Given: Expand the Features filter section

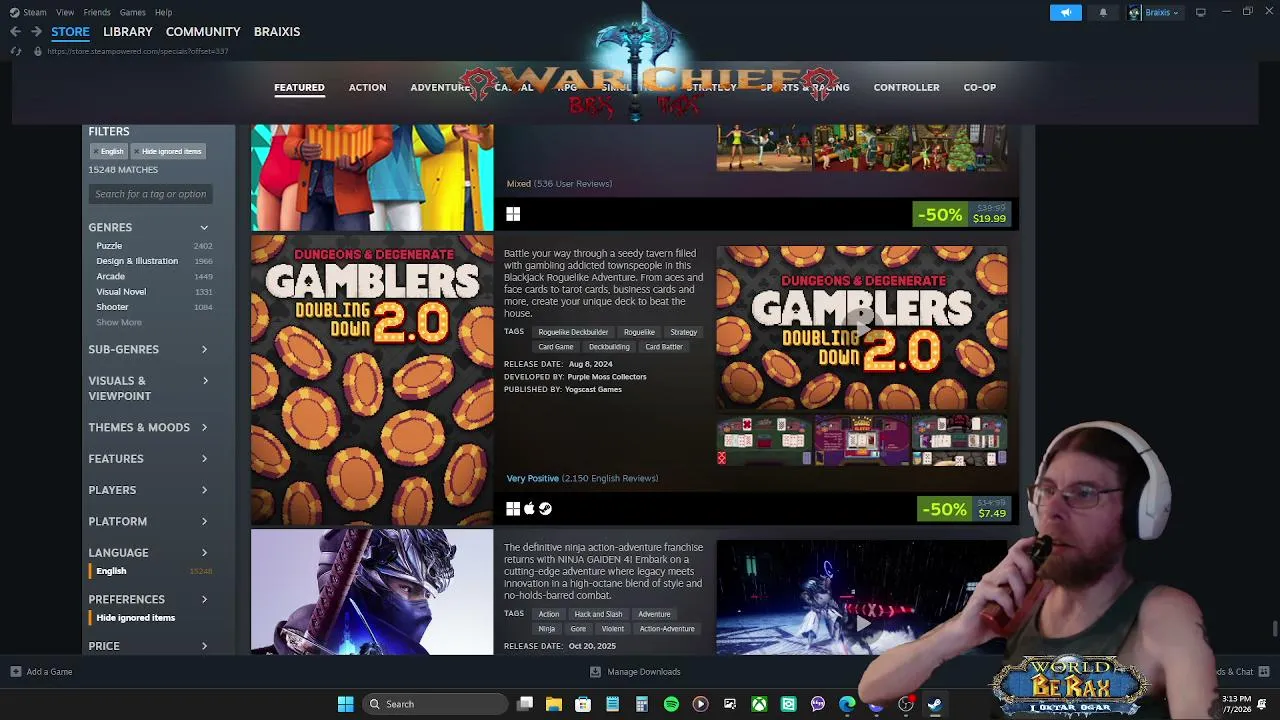Looking at the screenshot, I should 148,459.
